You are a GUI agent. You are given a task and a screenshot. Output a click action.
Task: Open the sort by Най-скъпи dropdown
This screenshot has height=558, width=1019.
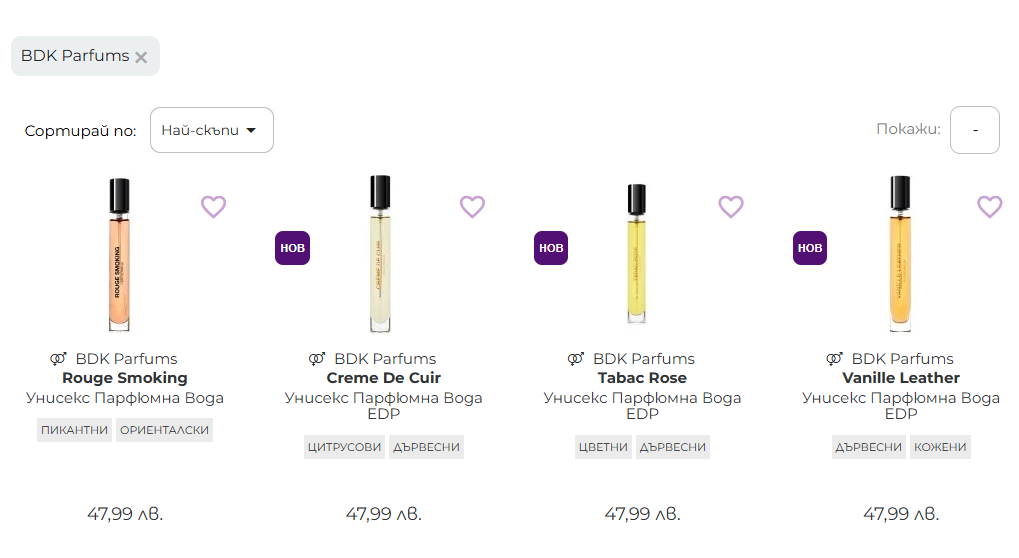[x=211, y=130]
